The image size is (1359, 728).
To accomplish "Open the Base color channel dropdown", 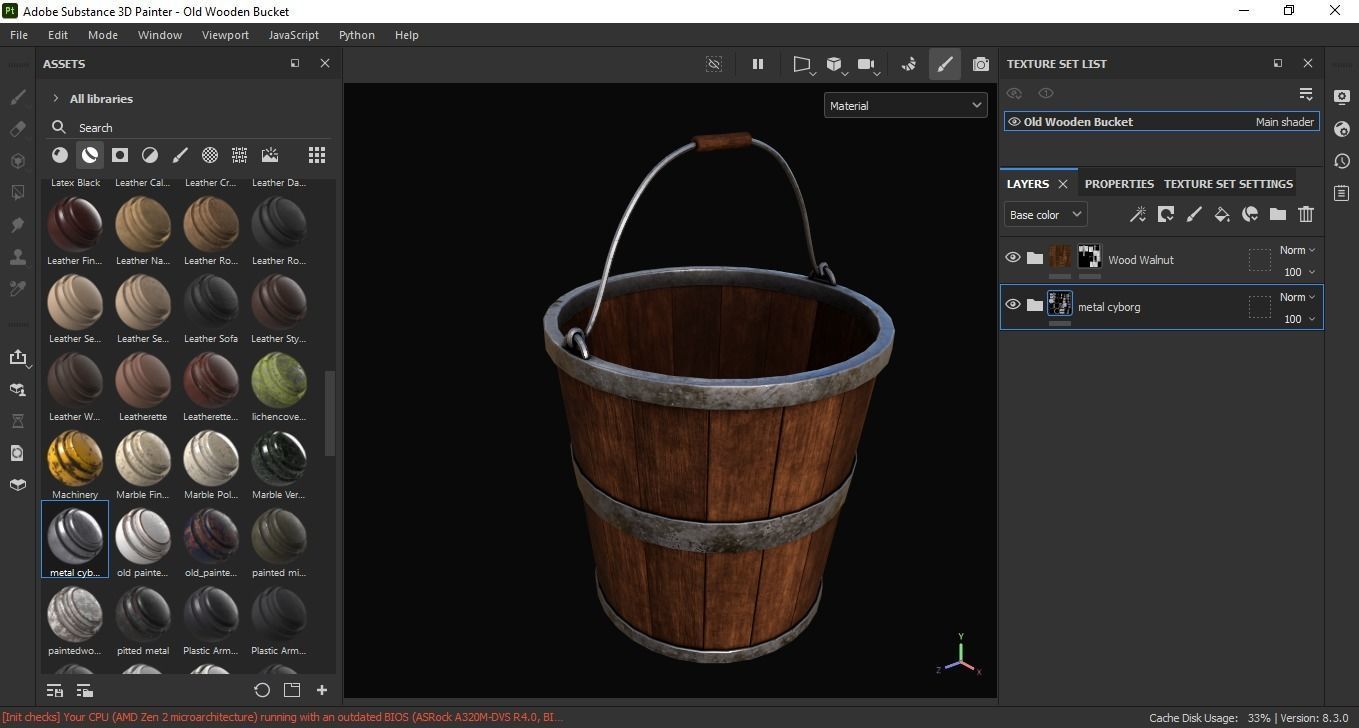I will tap(1045, 214).
